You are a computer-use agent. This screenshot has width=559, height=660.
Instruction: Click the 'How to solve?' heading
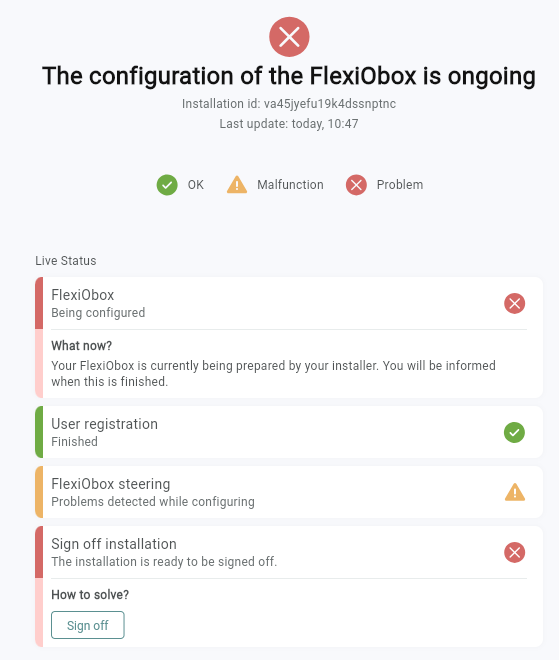(90, 595)
